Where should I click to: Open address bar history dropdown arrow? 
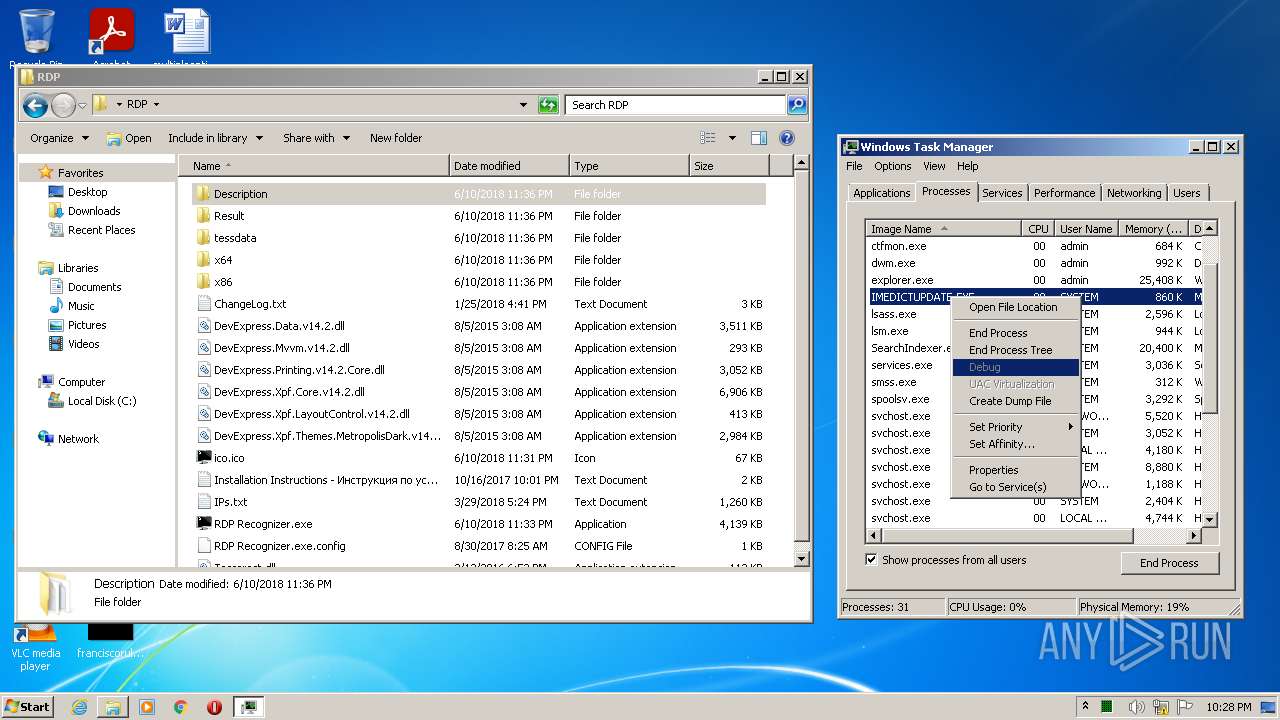tap(523, 104)
